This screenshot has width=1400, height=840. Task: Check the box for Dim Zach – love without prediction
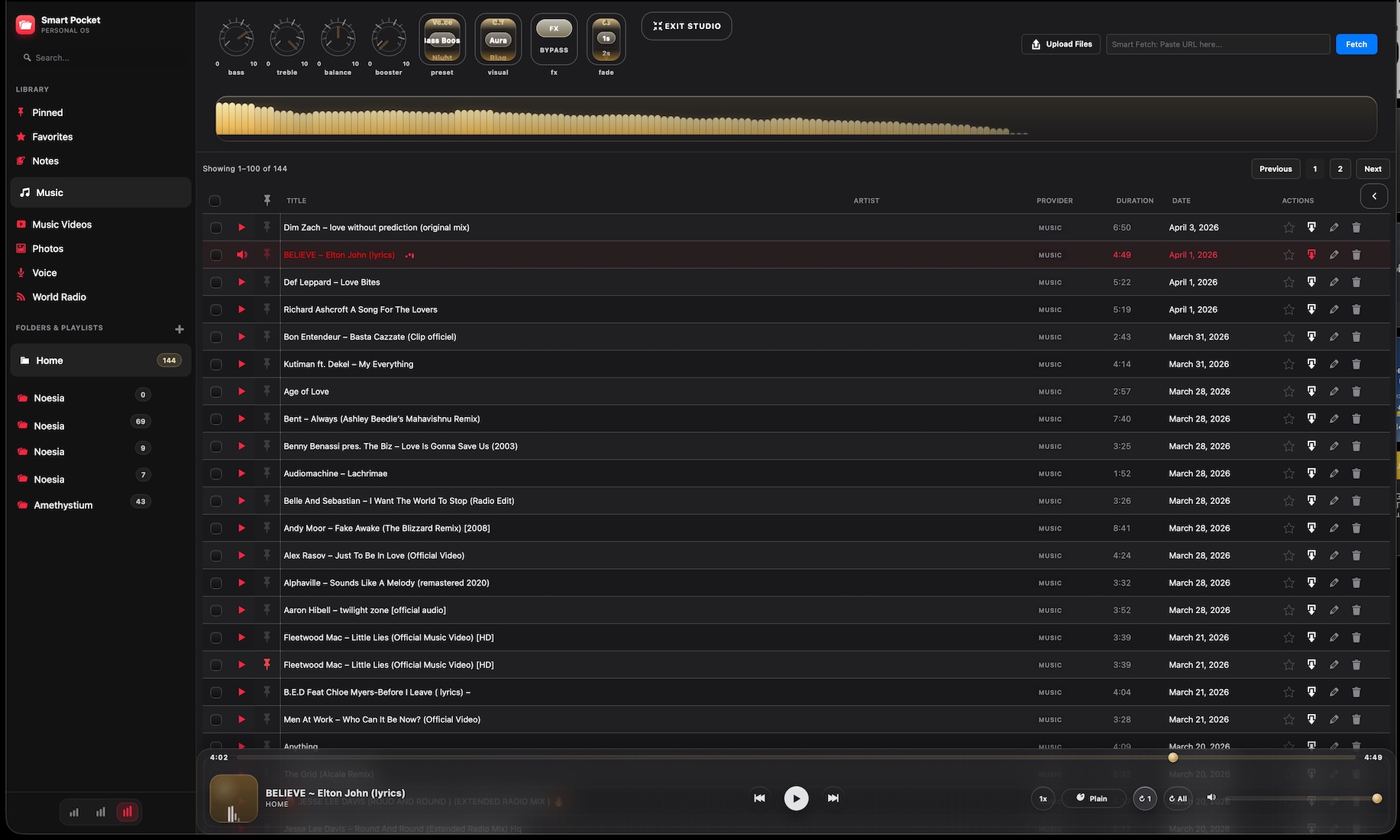coord(215,228)
